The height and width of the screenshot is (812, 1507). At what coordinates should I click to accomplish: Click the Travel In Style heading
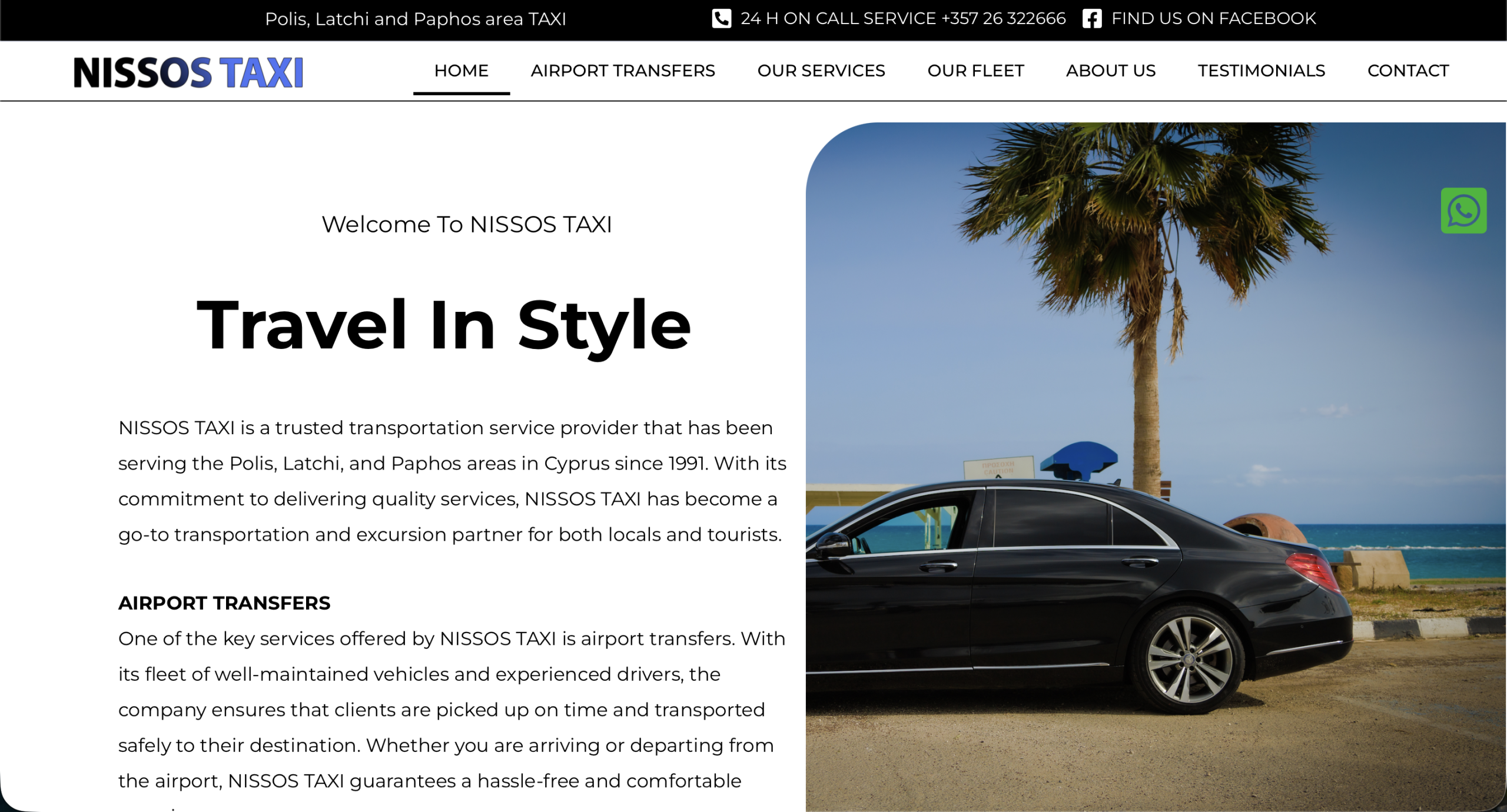443,325
